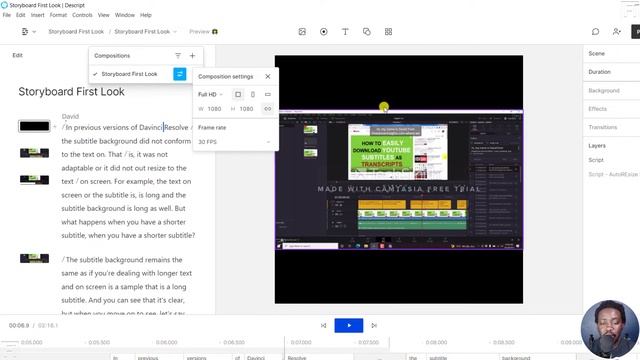Open the Edit menu
640x360 pixels.
tap(21, 15)
